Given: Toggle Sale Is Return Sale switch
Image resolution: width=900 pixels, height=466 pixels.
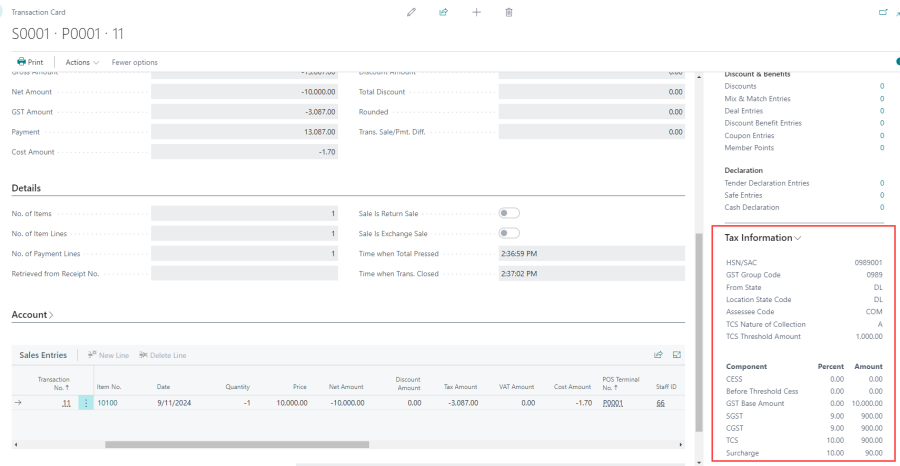Looking at the screenshot, I should point(509,213).
